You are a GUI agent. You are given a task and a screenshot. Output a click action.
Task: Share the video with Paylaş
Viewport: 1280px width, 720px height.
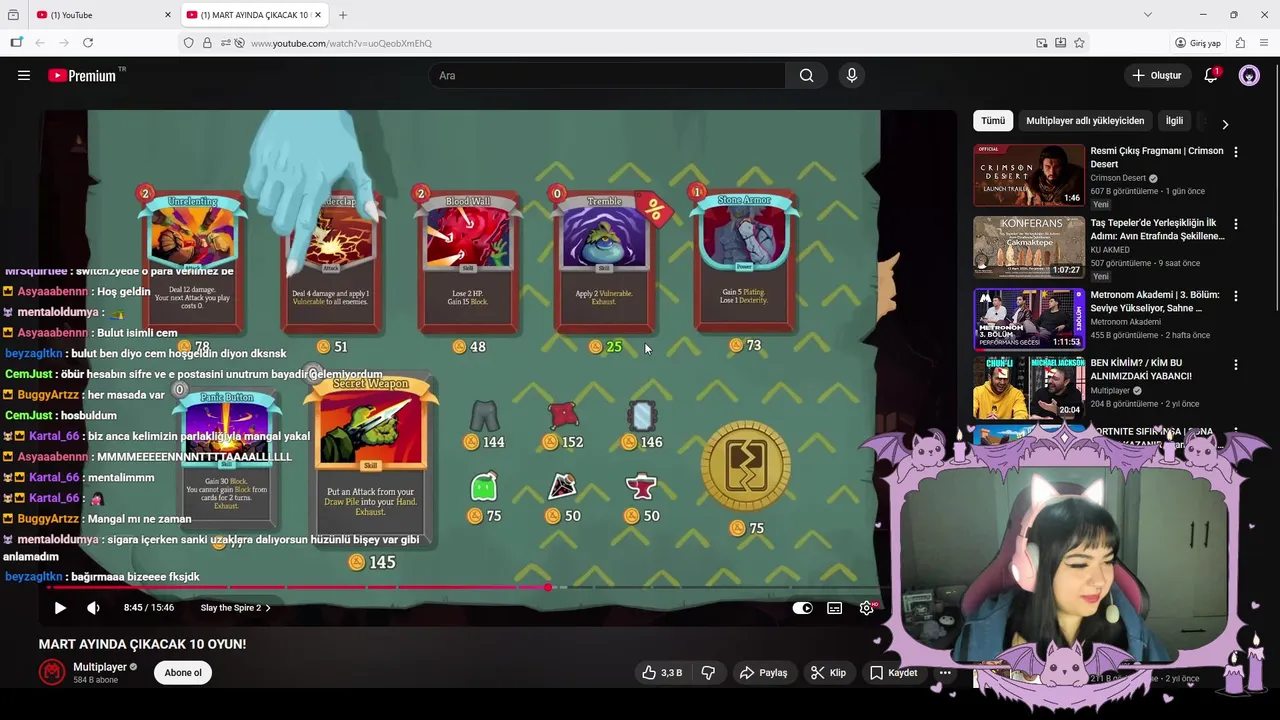(763, 673)
